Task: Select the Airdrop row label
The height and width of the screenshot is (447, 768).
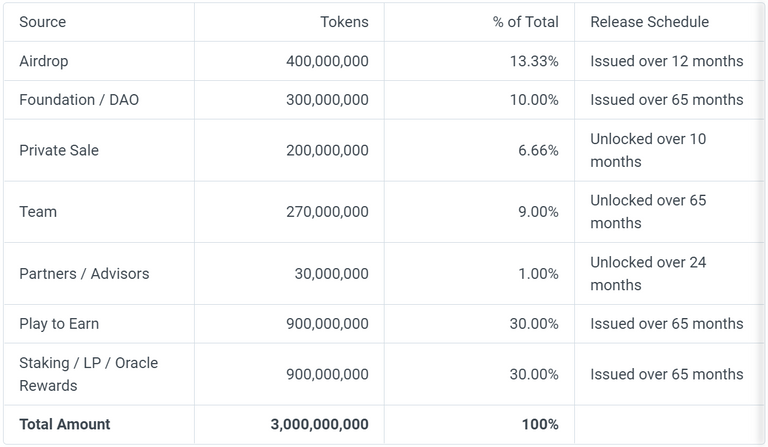Action: 44,61
